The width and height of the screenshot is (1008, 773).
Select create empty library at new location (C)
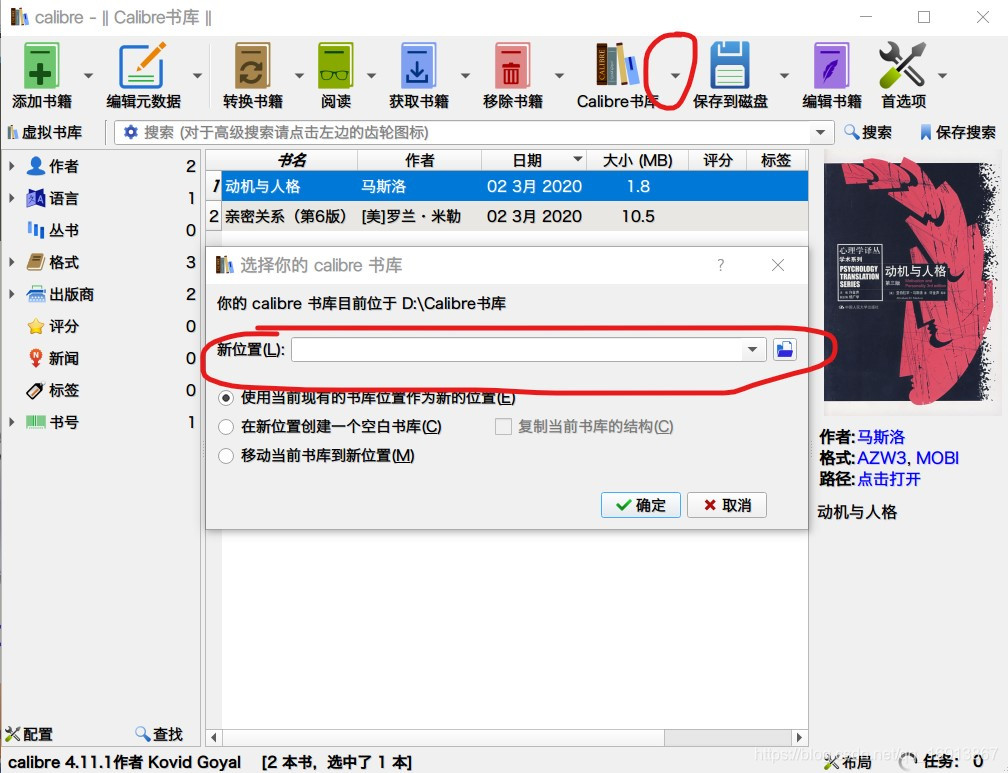point(226,426)
